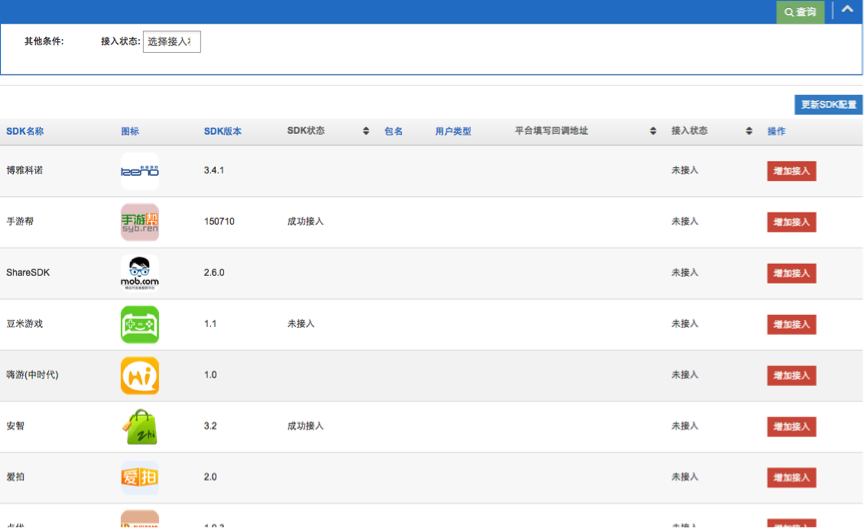Select the 豆米游戏 name text
The height and width of the screenshot is (528, 865).
(x=24, y=323)
